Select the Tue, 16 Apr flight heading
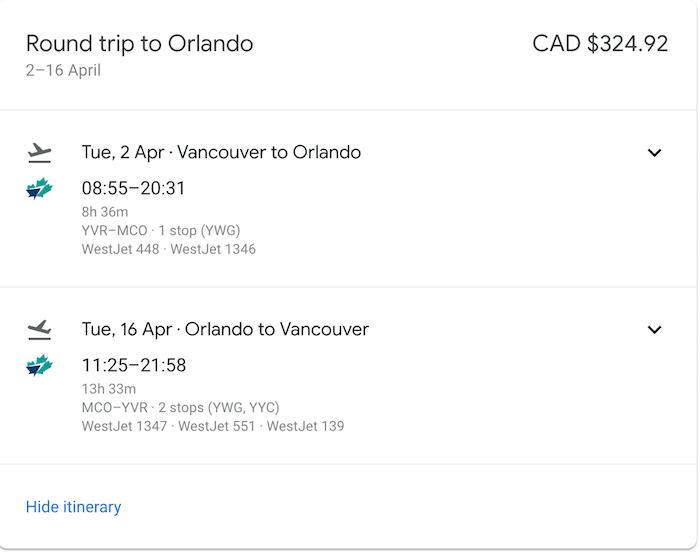The width and height of the screenshot is (700, 552). (x=225, y=330)
